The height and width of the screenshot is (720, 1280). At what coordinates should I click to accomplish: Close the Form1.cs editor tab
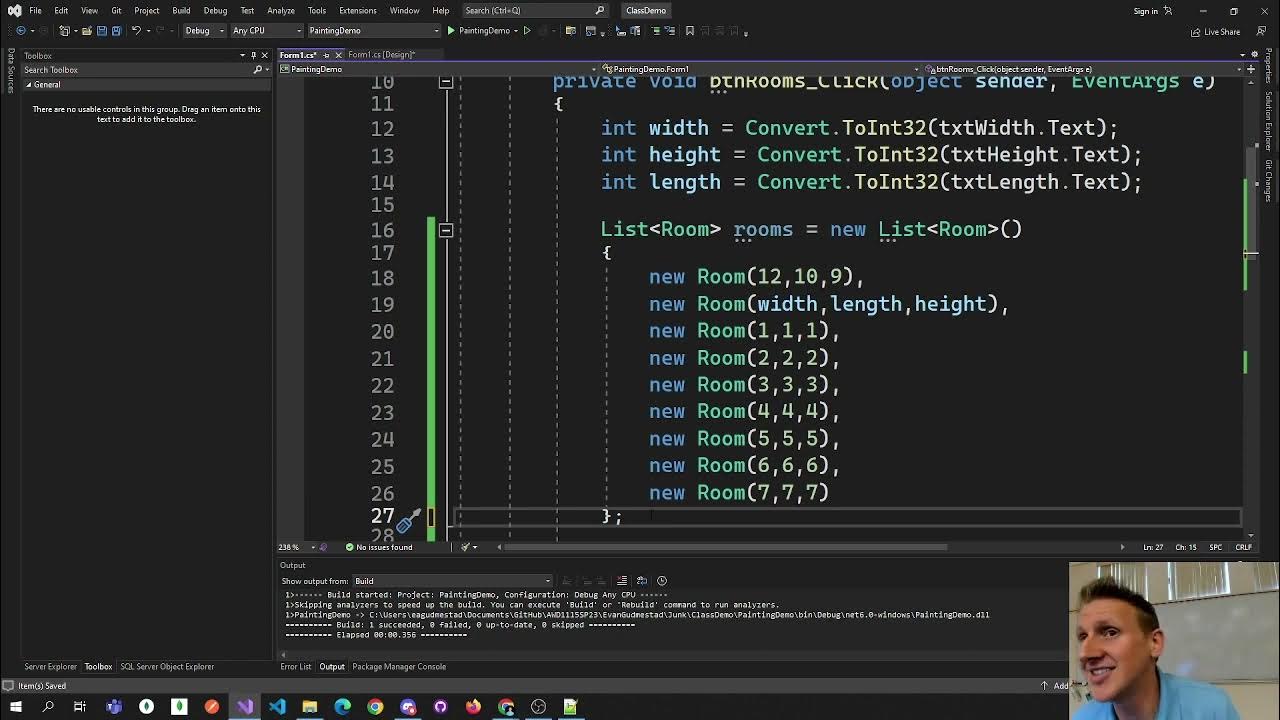click(338, 55)
